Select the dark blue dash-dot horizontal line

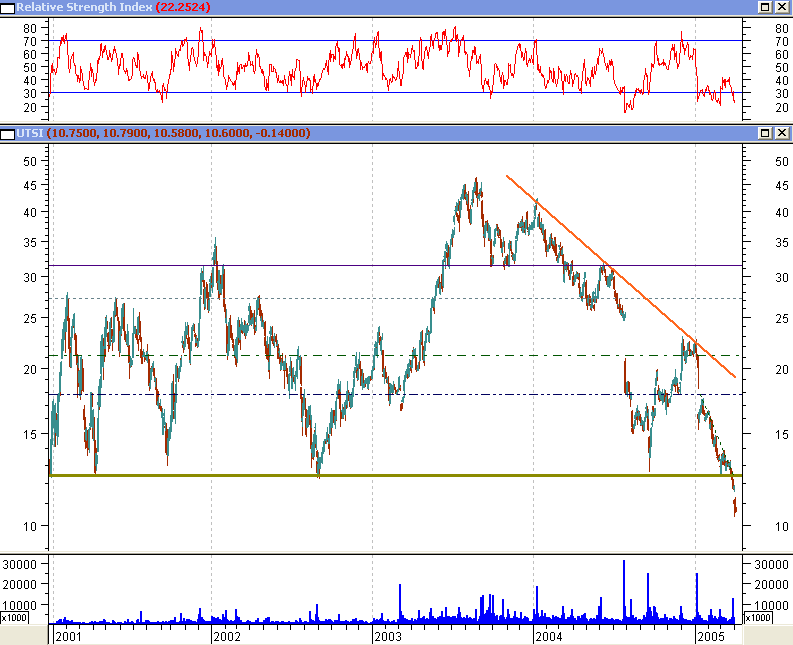tap(395, 395)
